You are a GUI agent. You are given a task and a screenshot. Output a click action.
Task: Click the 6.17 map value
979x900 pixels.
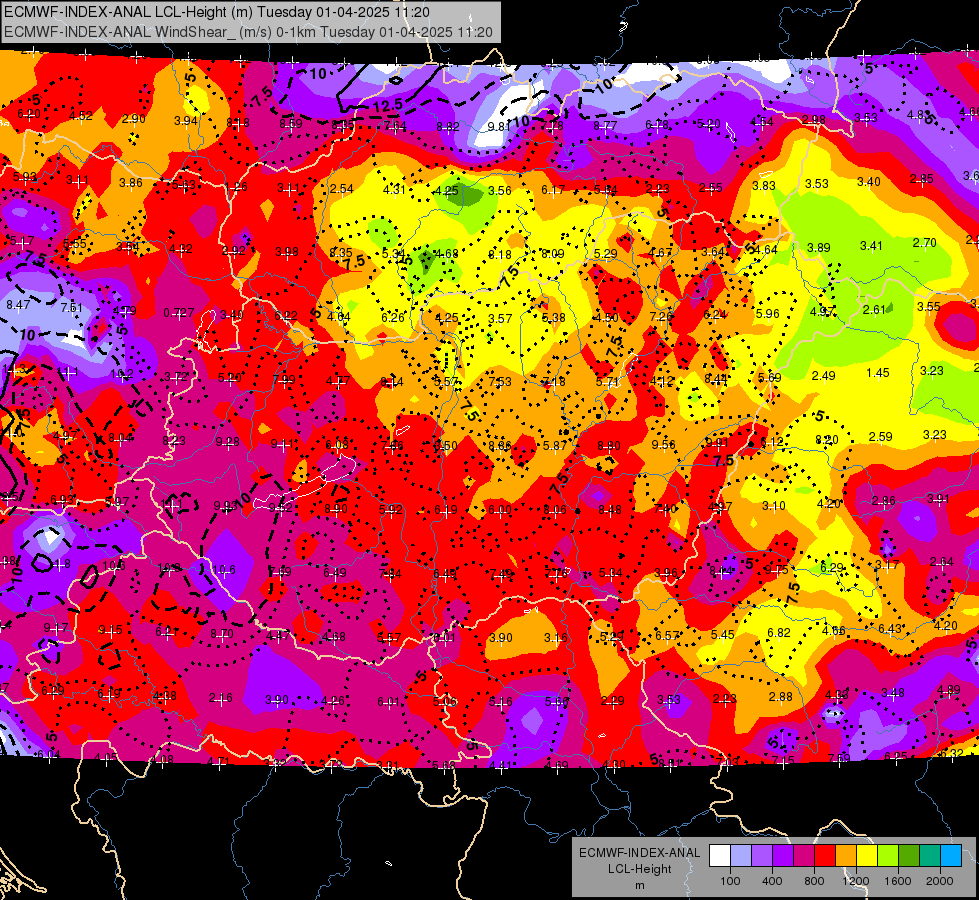553,190
